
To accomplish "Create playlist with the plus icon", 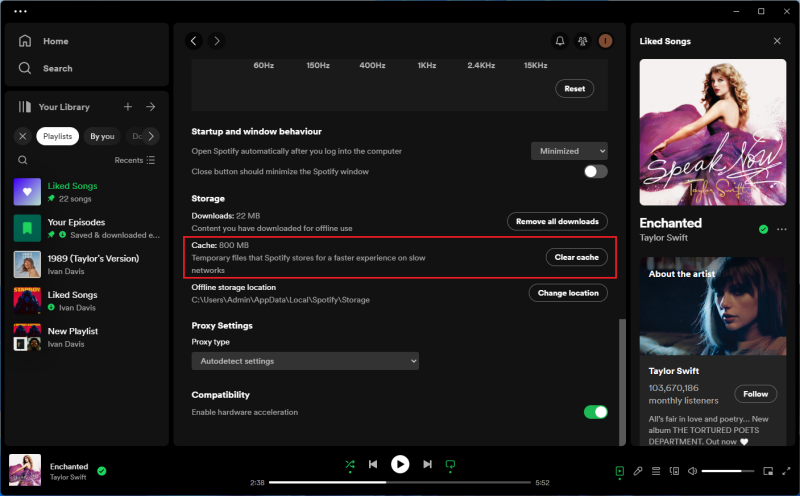I will pos(128,107).
